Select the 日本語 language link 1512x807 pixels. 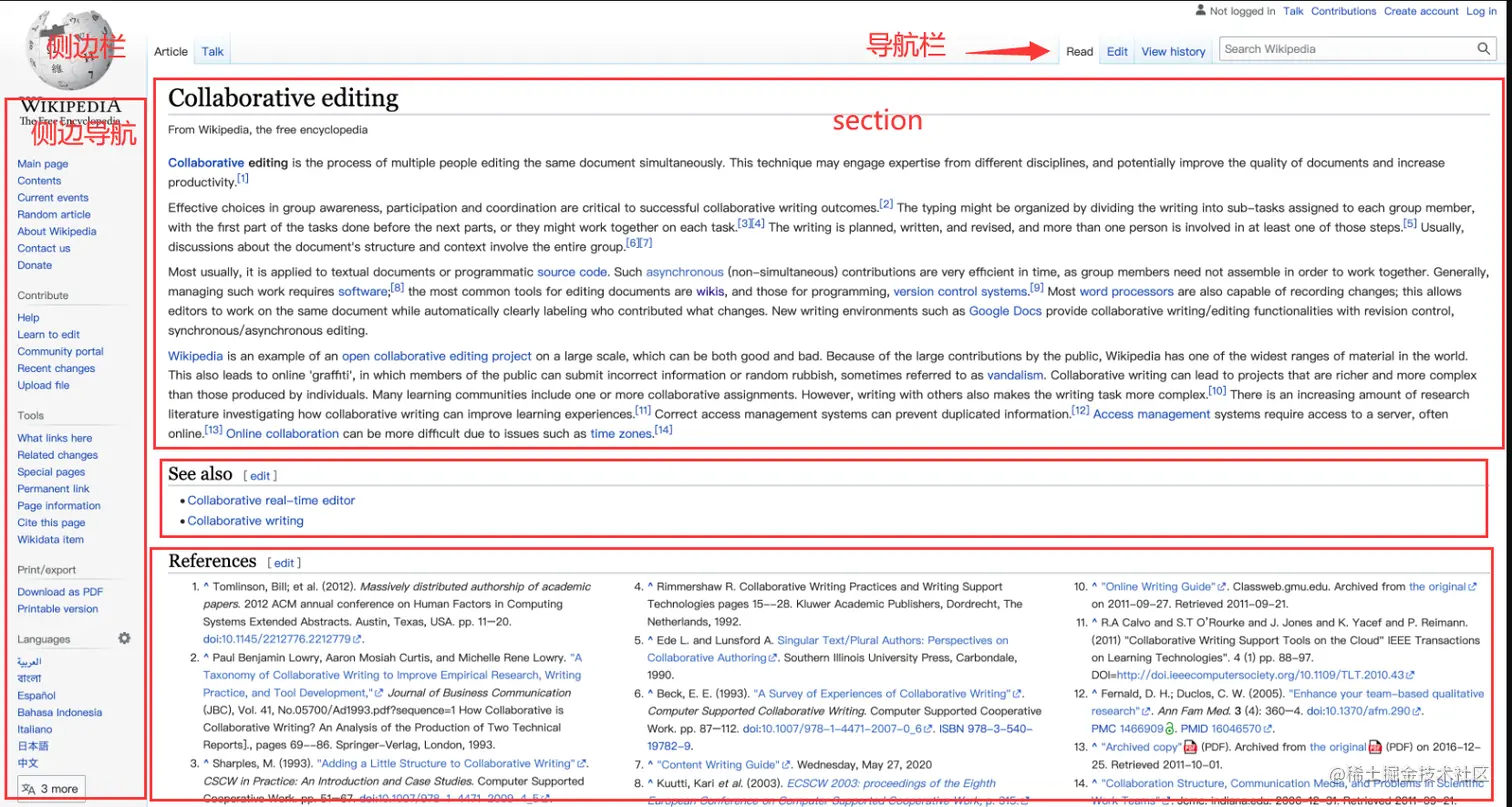click(33, 746)
